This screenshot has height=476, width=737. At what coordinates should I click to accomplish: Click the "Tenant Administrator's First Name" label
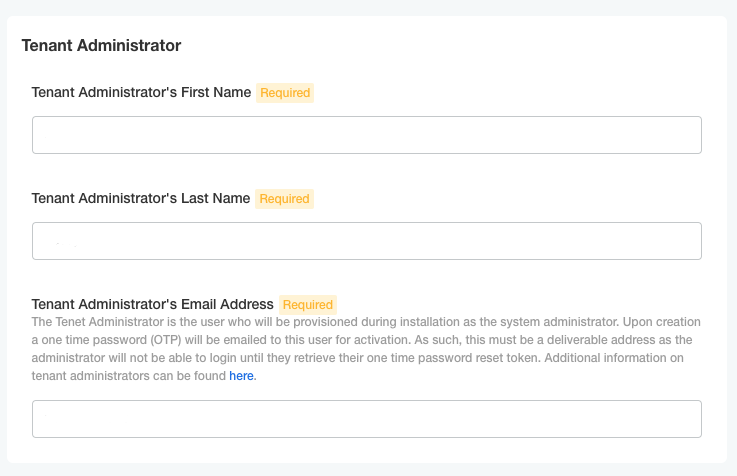(141, 93)
